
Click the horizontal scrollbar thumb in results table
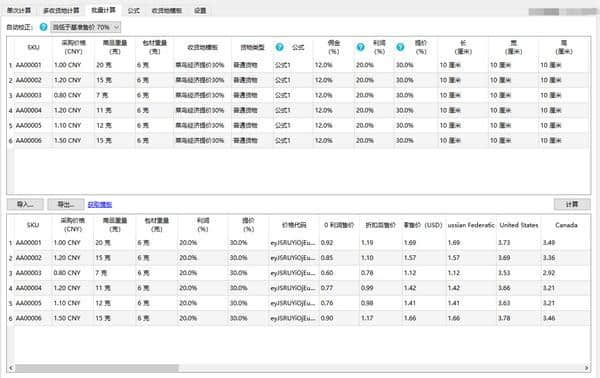click(x=97, y=368)
